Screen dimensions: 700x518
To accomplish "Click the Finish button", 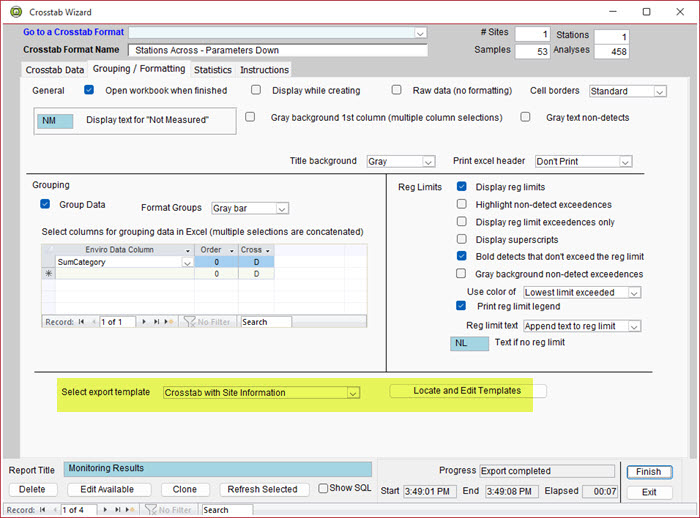I will coord(649,472).
